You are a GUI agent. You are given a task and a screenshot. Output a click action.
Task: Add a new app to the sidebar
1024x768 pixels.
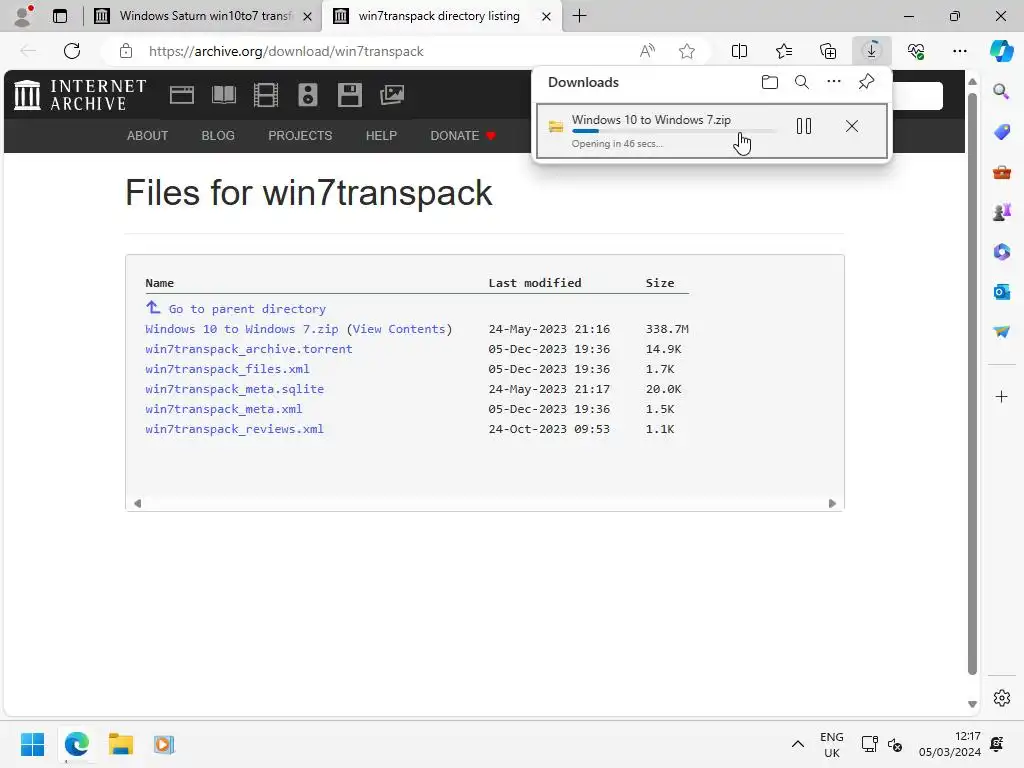coord(1001,396)
